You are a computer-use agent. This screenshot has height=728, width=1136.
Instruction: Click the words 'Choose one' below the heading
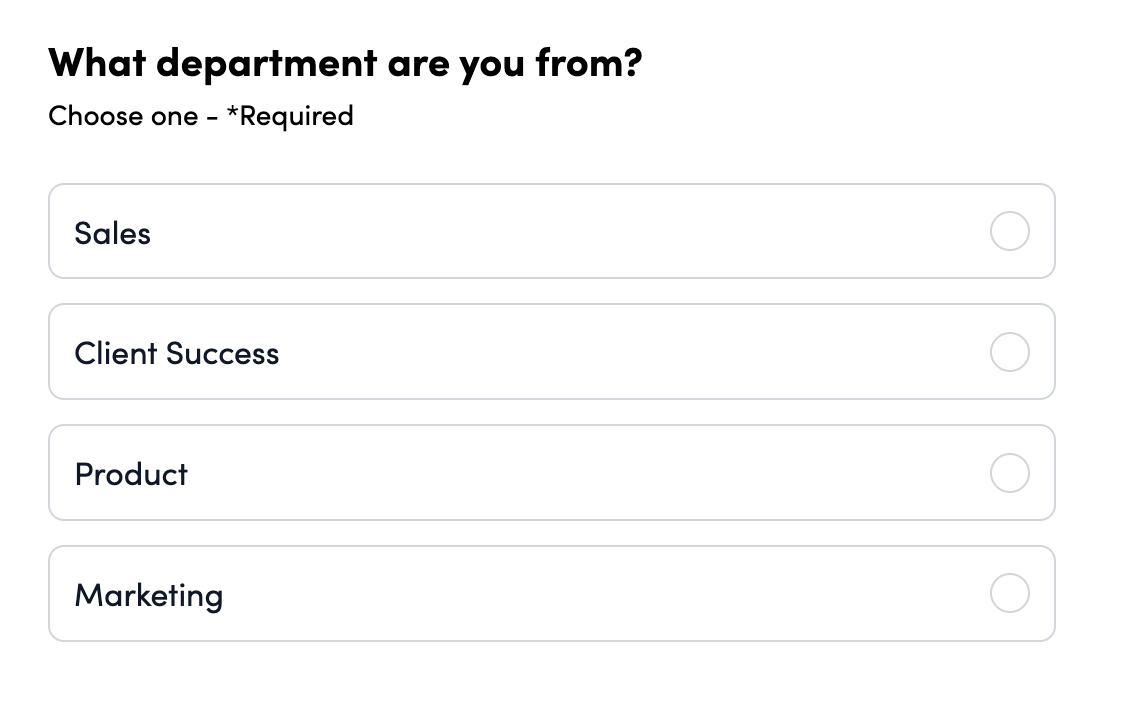tap(123, 116)
